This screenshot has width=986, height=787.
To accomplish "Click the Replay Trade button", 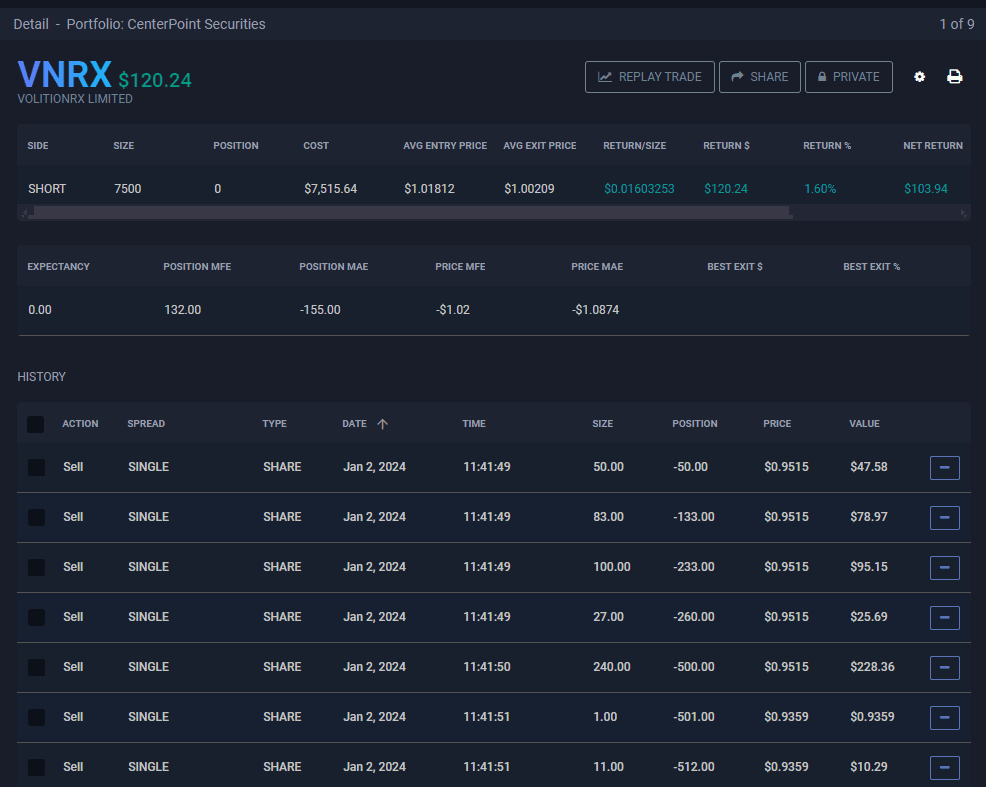I will pyautogui.click(x=650, y=77).
